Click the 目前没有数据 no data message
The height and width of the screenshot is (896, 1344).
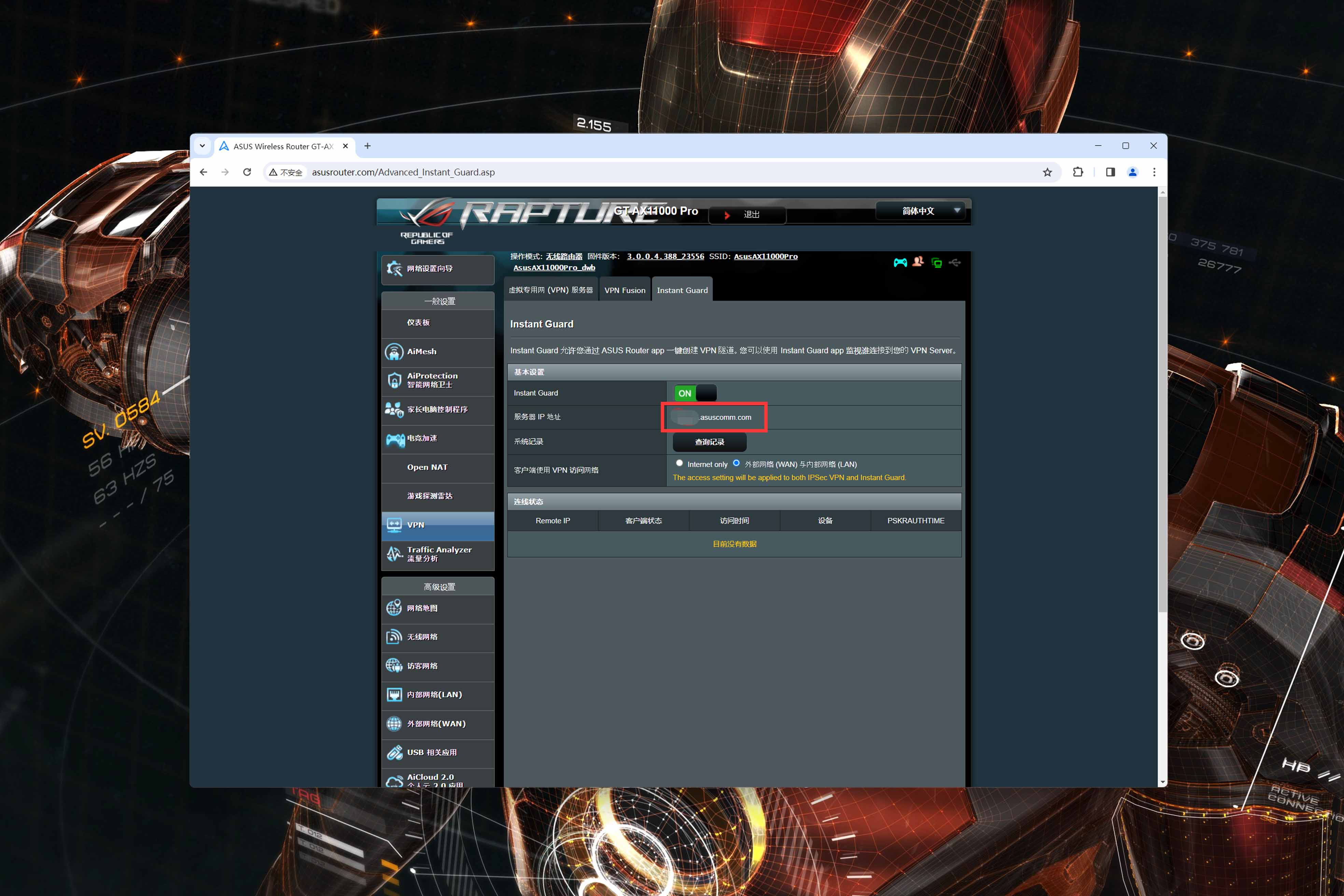click(x=734, y=544)
